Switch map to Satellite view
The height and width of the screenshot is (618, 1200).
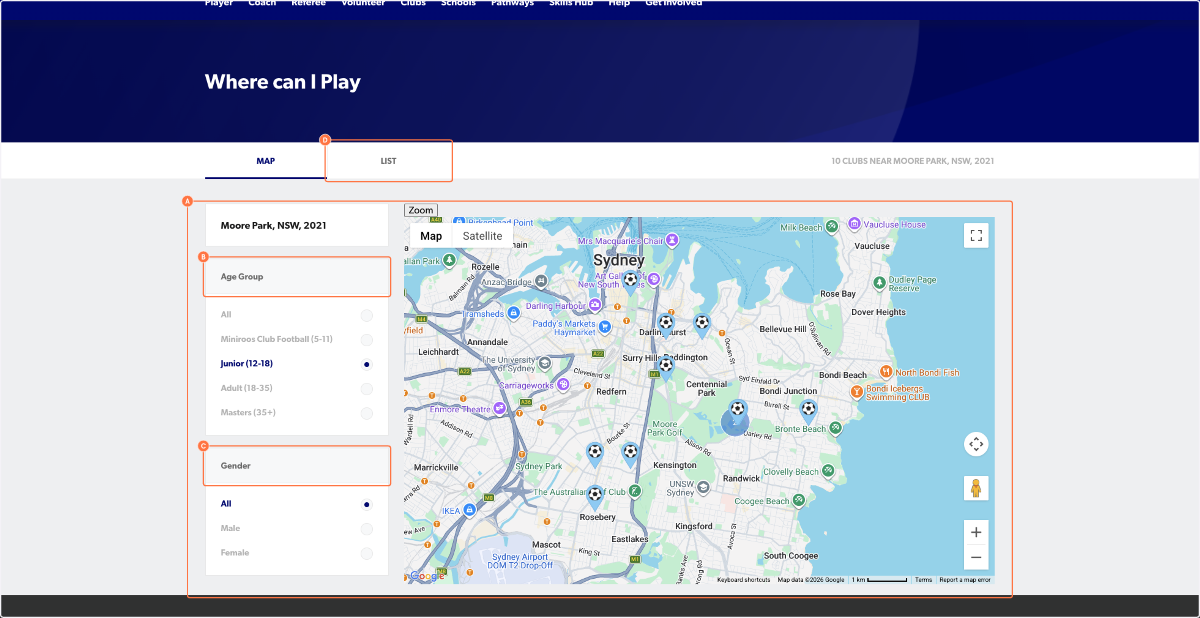(x=482, y=236)
